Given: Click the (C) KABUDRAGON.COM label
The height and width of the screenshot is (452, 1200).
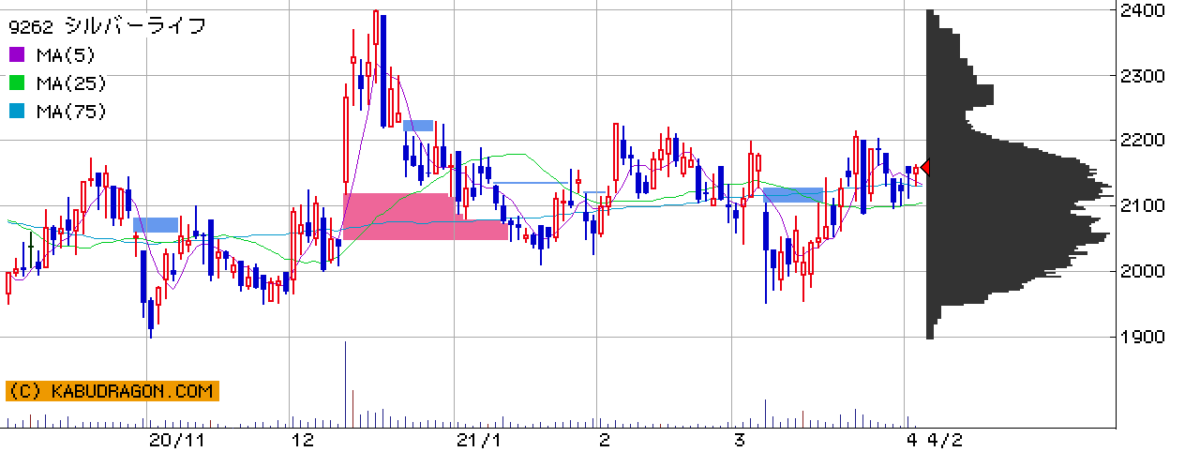Looking at the screenshot, I should (x=112, y=391).
